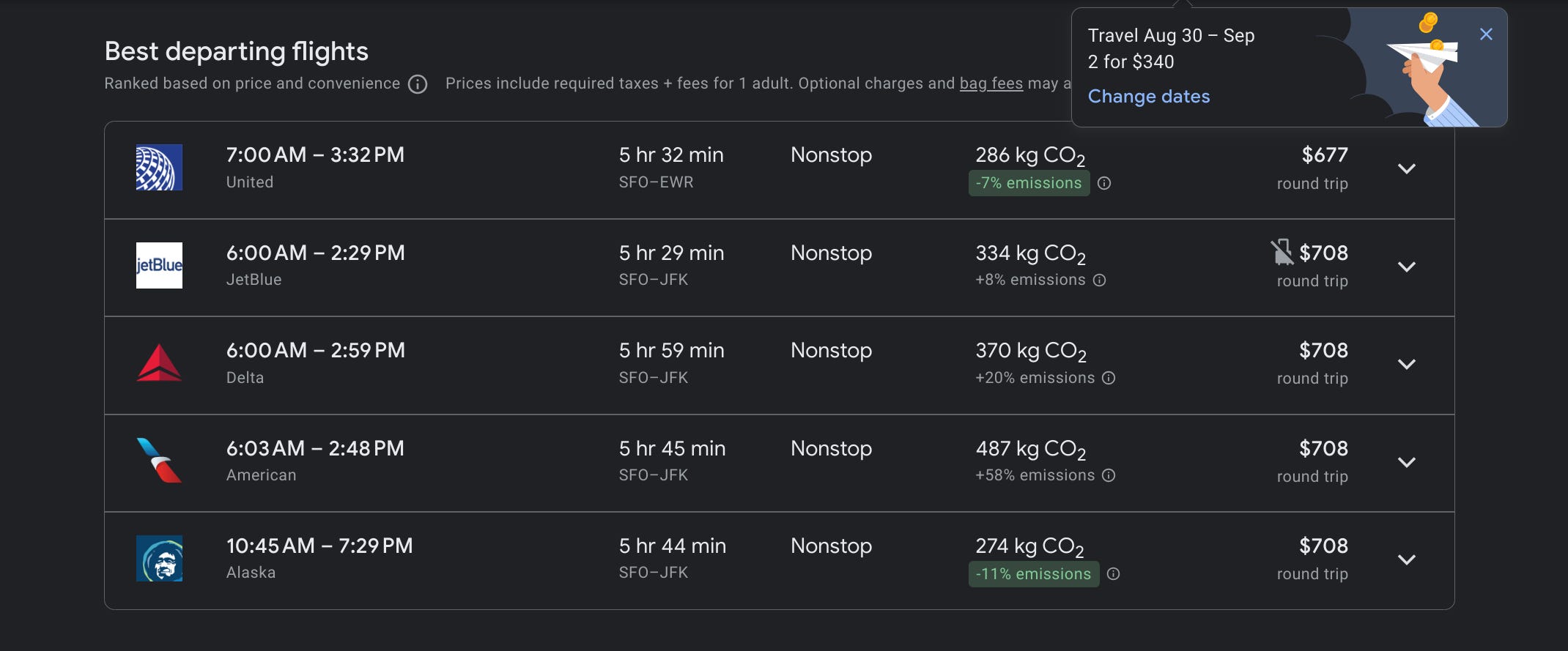Click the Delta airline logo
This screenshot has width=1568, height=651.
click(159, 363)
